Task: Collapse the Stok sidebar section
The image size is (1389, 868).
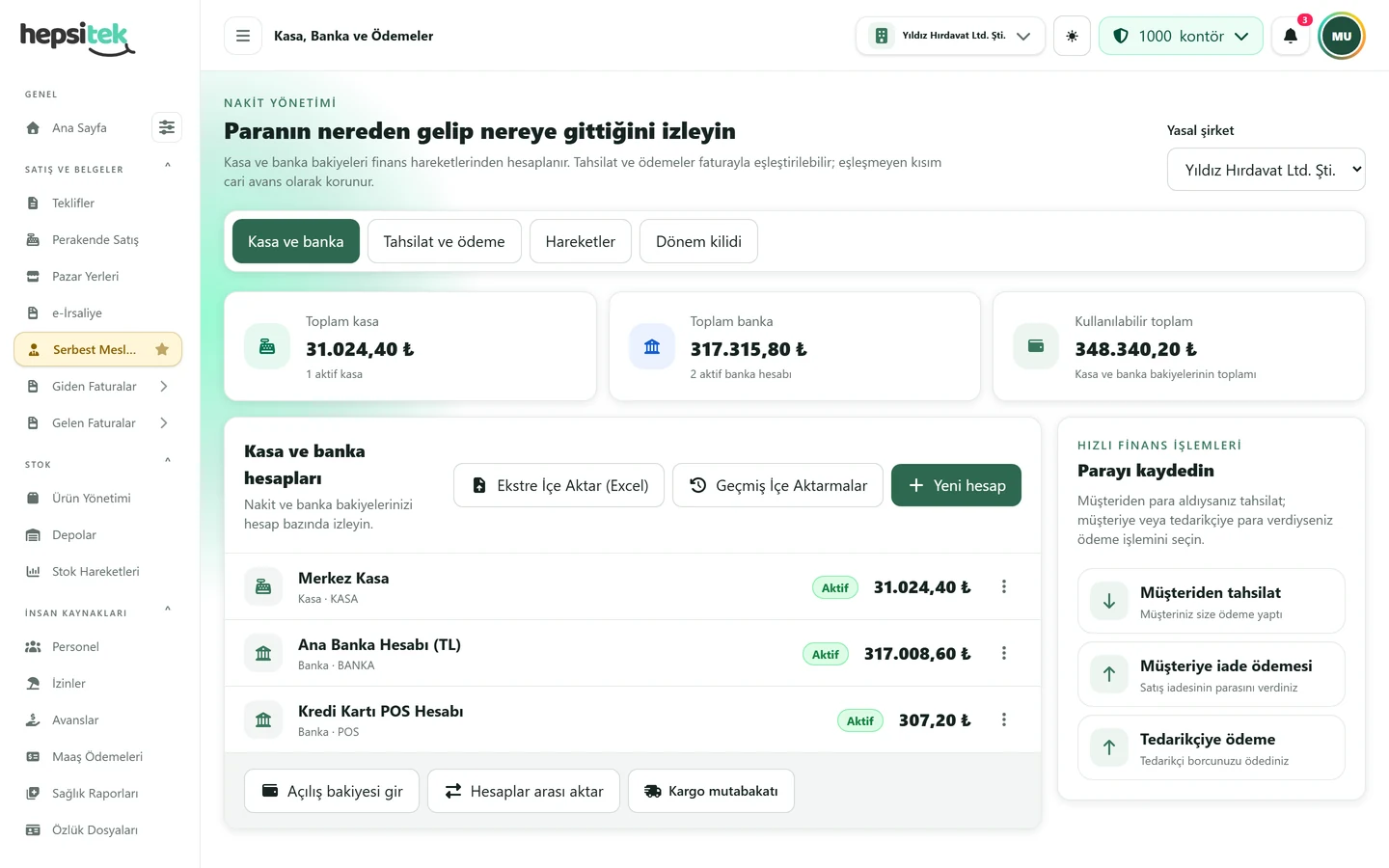Action: pyautogui.click(x=168, y=461)
